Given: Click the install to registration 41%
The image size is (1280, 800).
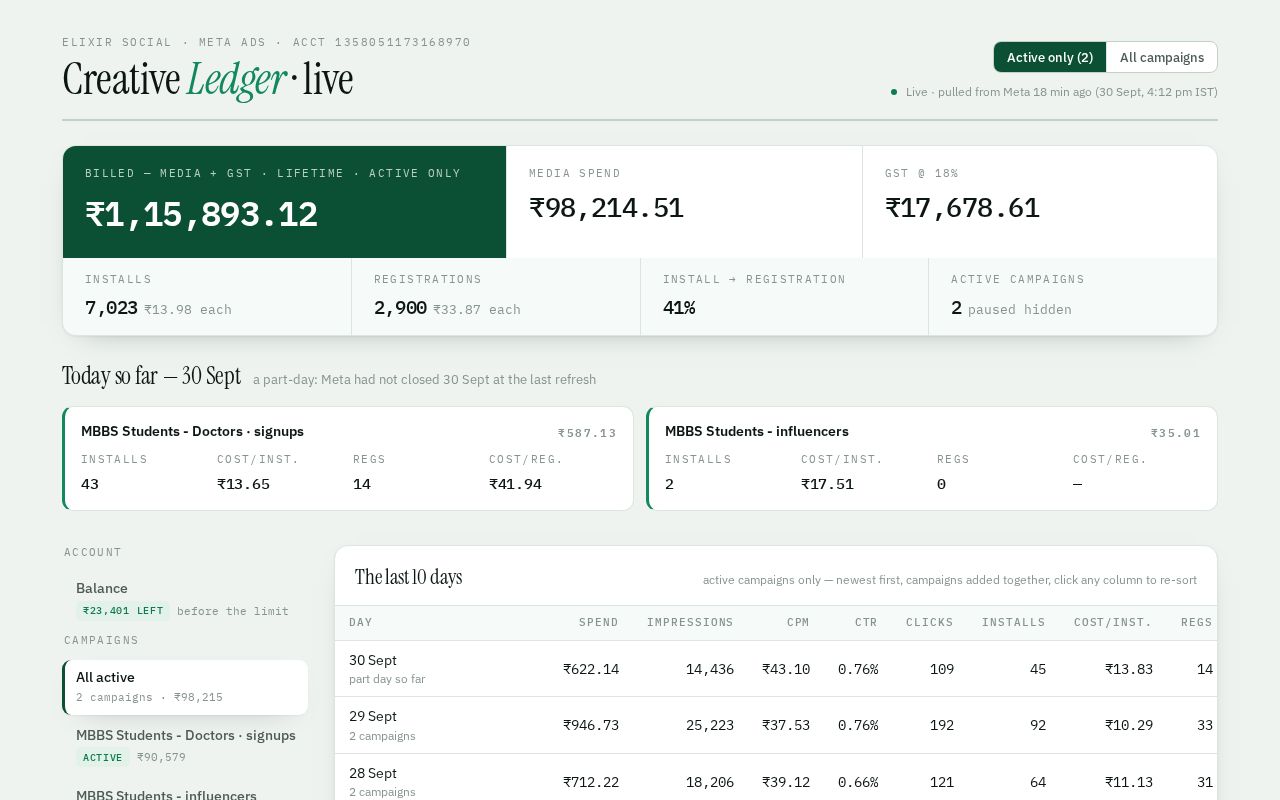Looking at the screenshot, I should click(679, 308).
